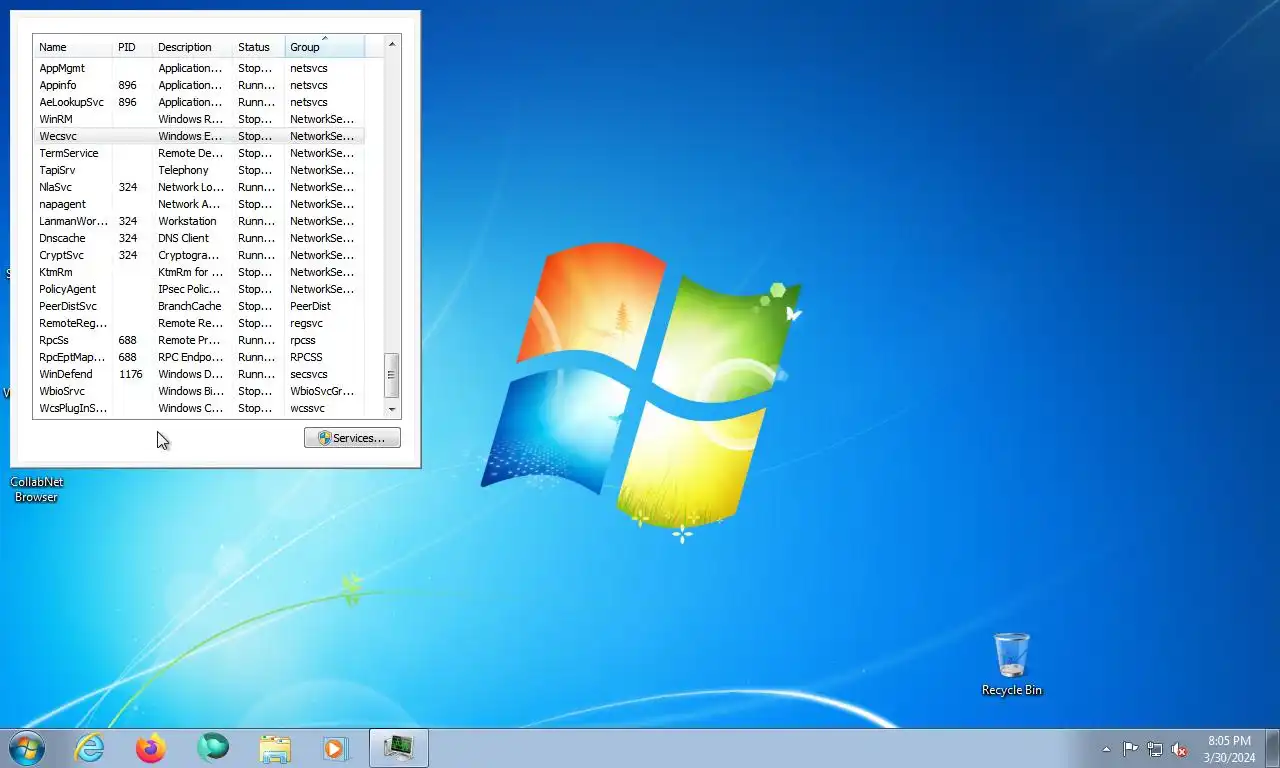Click the Workstation description cell

[x=187, y=221]
